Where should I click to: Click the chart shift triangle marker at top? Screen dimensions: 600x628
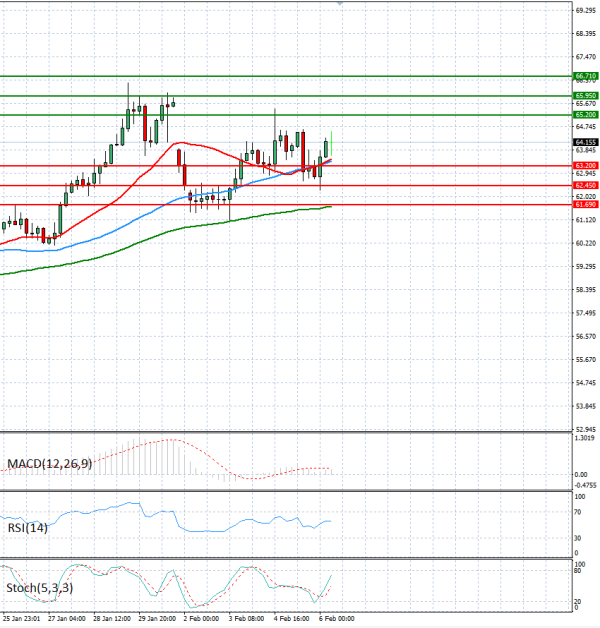340,4
